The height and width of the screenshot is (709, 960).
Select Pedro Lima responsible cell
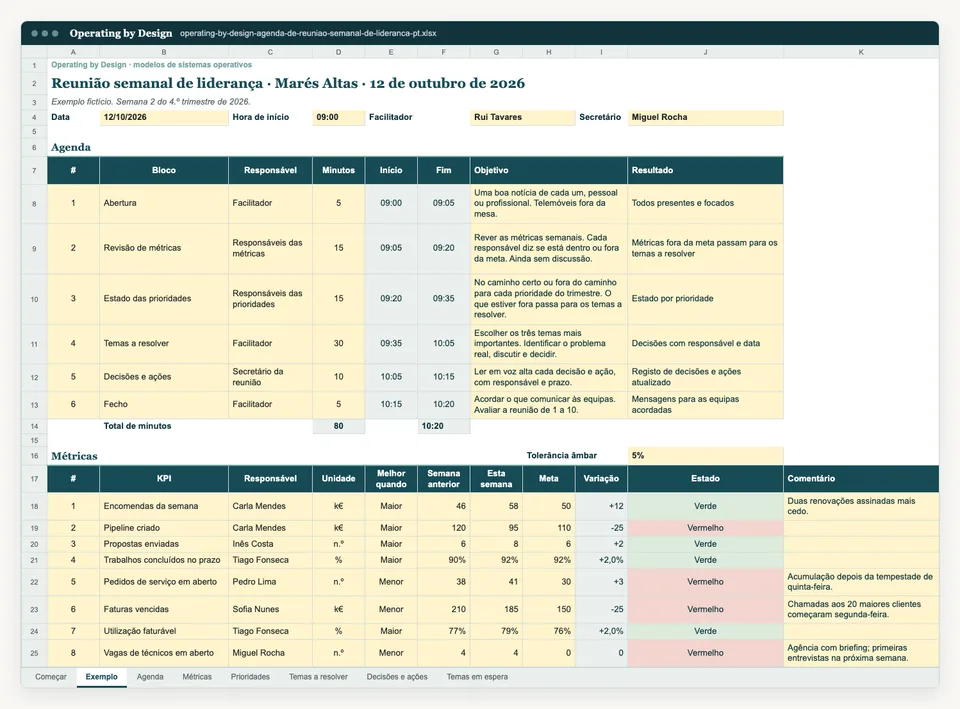point(271,582)
